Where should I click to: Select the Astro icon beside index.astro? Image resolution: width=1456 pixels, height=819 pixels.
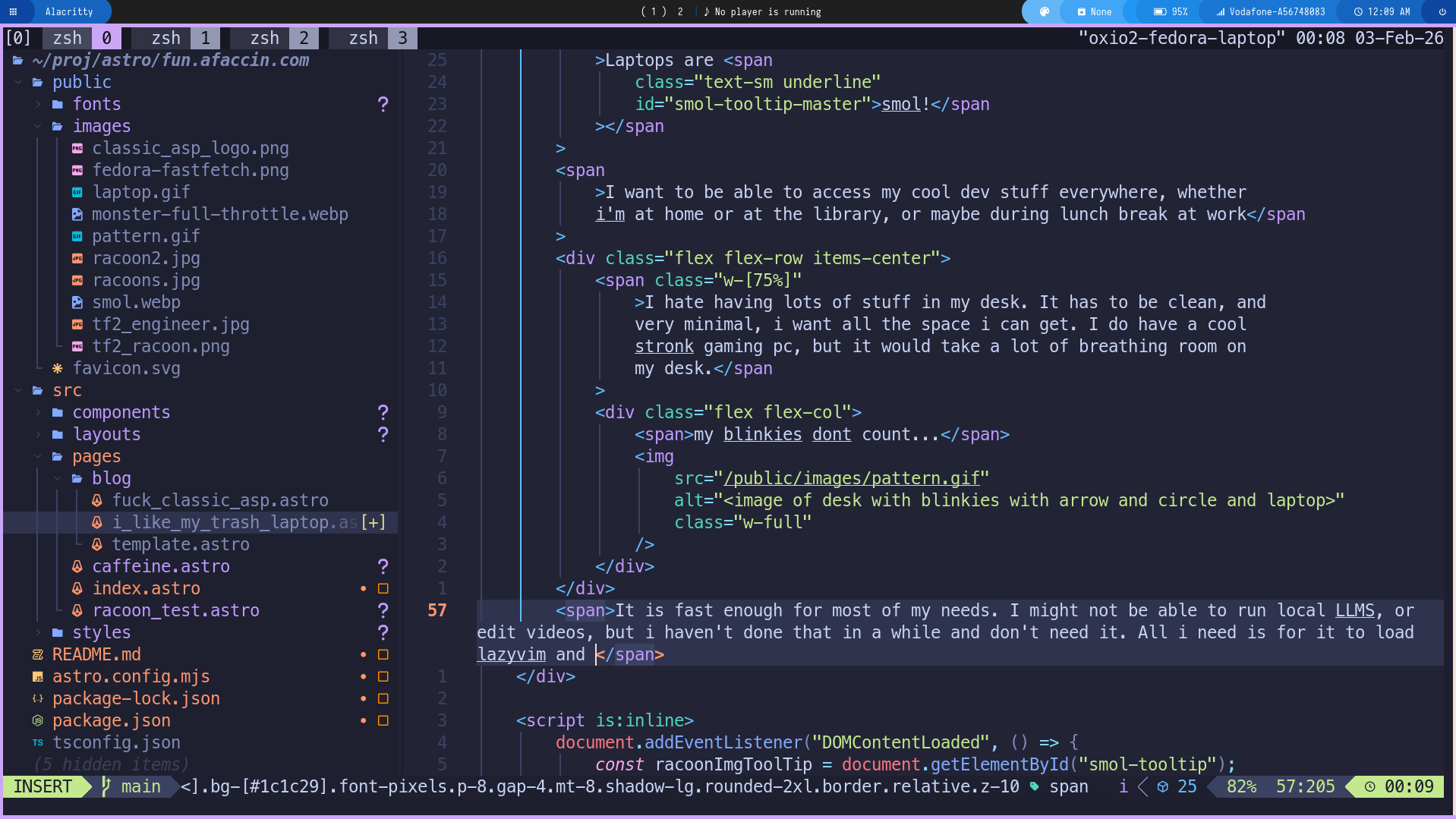coord(77,588)
